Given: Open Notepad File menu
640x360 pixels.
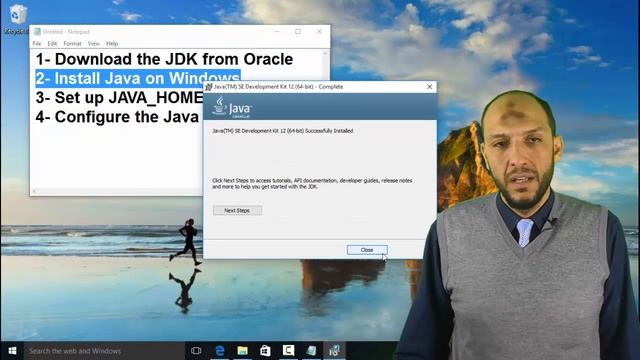Looking at the screenshot, I should (37, 43).
